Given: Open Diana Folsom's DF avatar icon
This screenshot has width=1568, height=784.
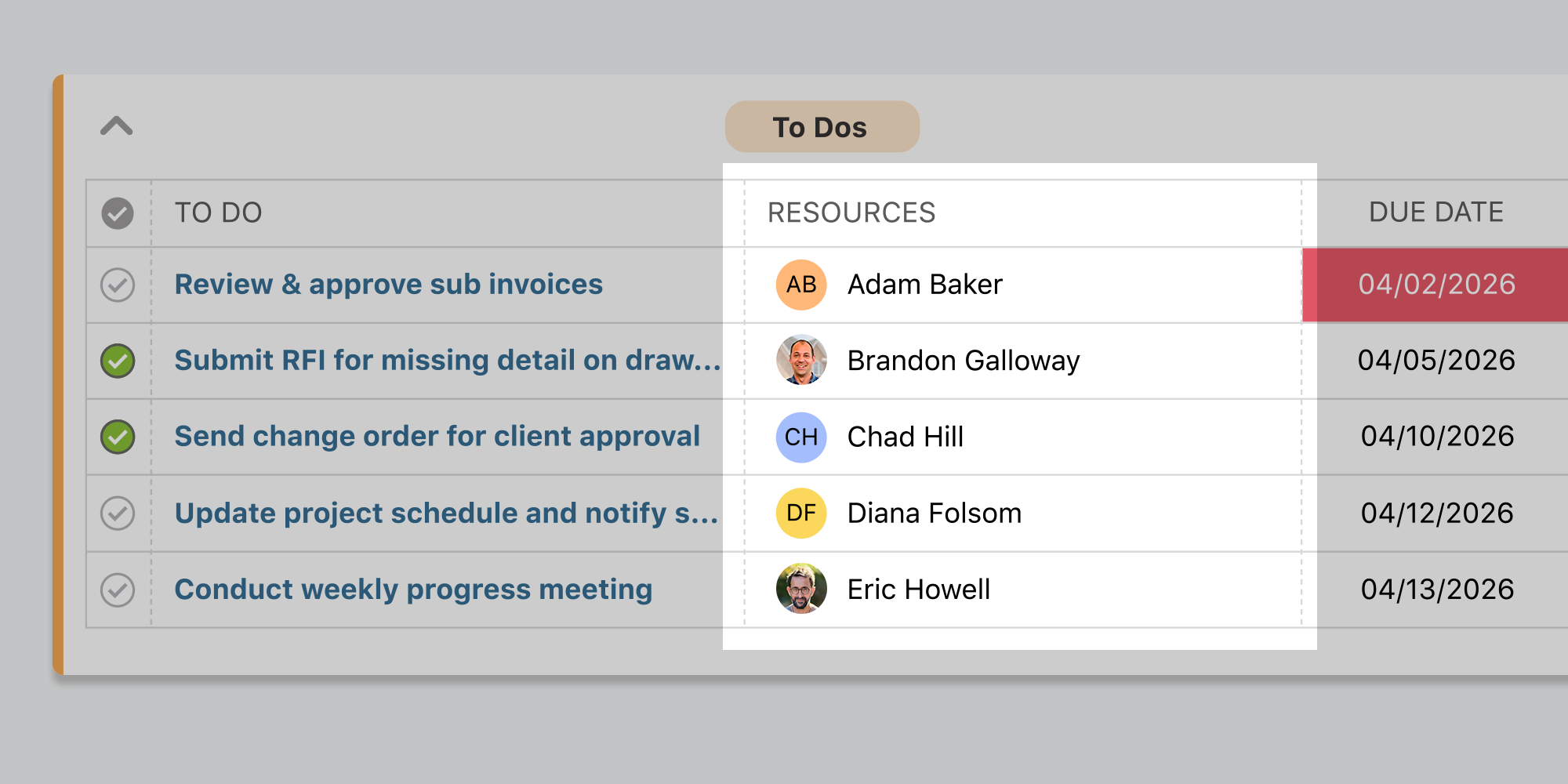Looking at the screenshot, I should [800, 513].
